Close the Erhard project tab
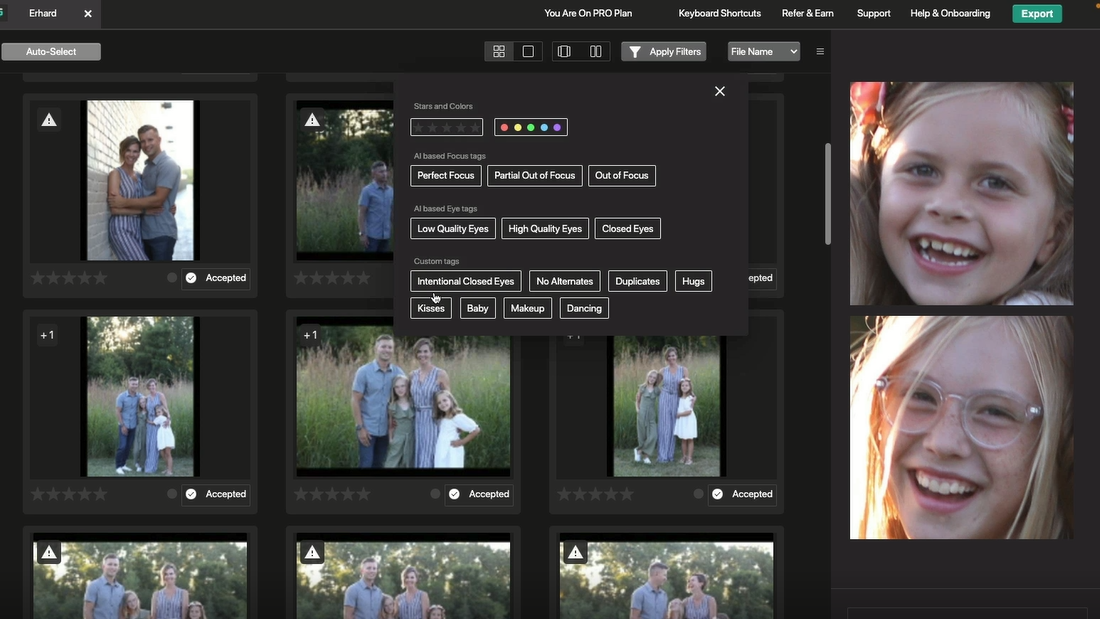The image size is (1100, 619). pos(88,13)
